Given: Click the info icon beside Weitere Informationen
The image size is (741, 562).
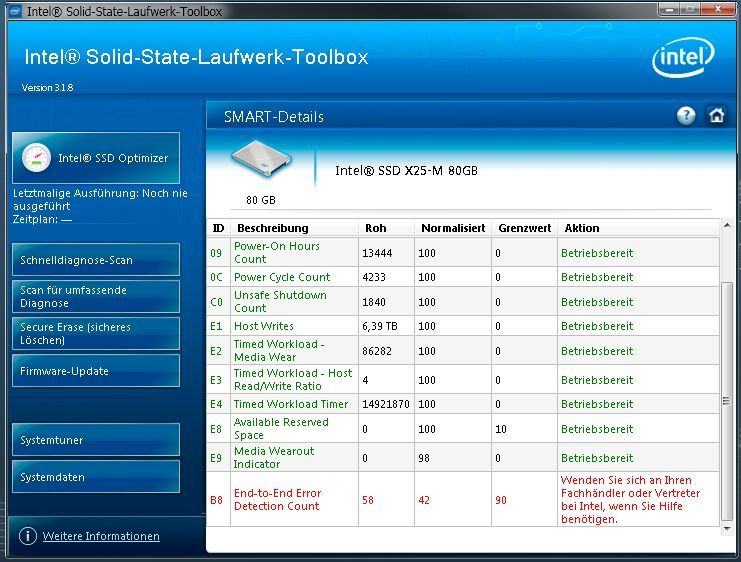Looking at the screenshot, I should (28, 536).
